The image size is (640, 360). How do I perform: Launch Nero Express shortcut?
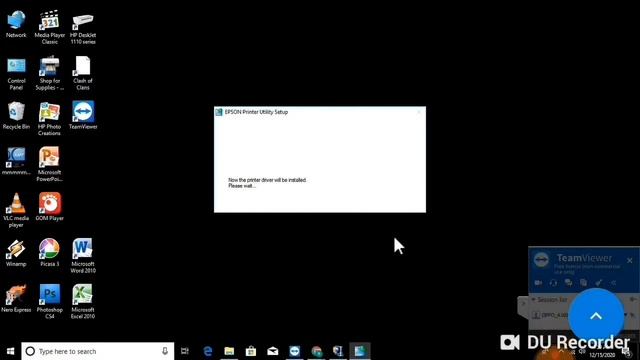[x=16, y=298]
